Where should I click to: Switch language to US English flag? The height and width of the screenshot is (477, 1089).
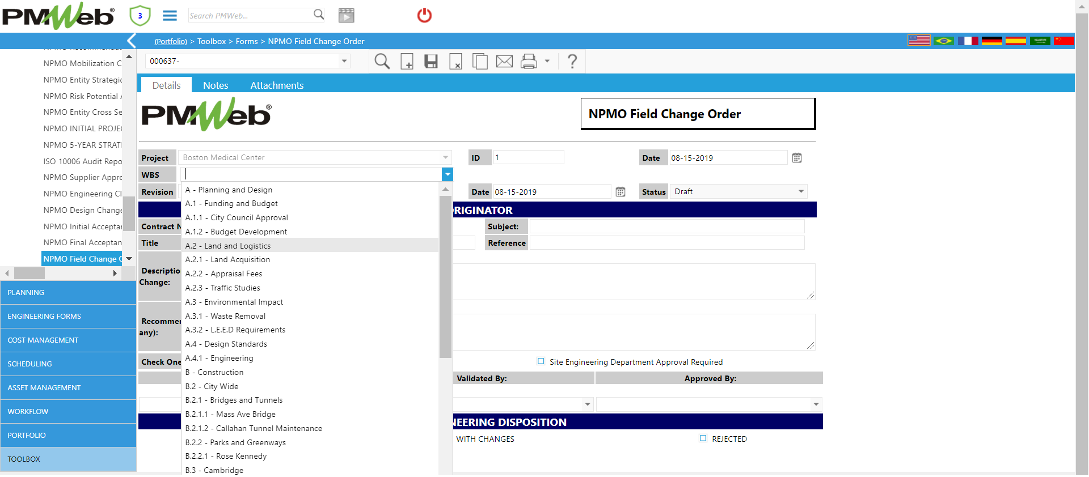pos(919,41)
